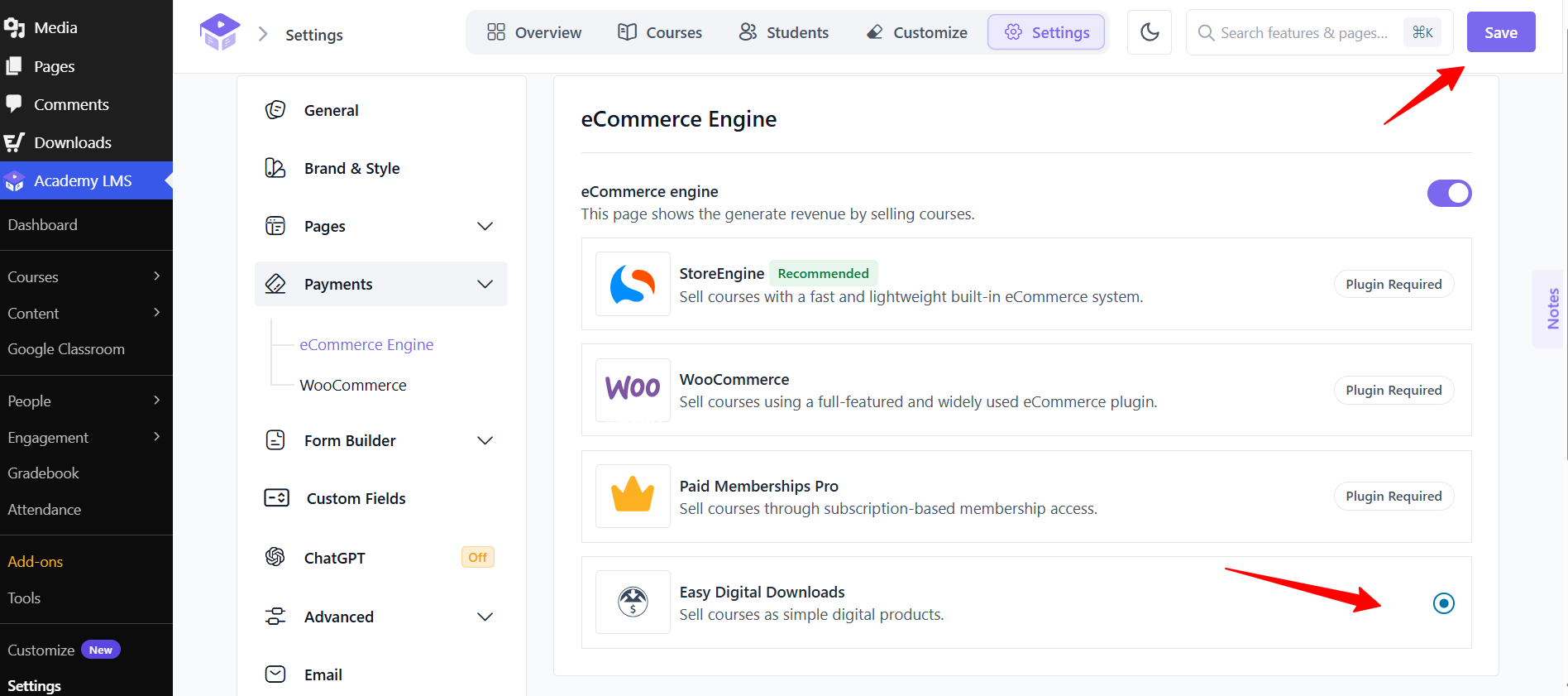Screen dimensions: 1568x696
Task: Collapse the Payments section chevron
Action: (485, 284)
